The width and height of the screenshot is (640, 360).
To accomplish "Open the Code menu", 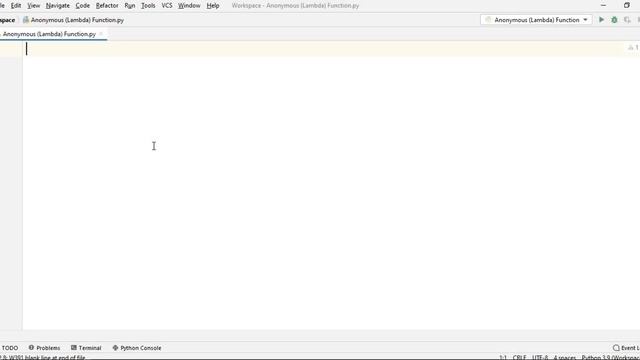I will [82, 6].
